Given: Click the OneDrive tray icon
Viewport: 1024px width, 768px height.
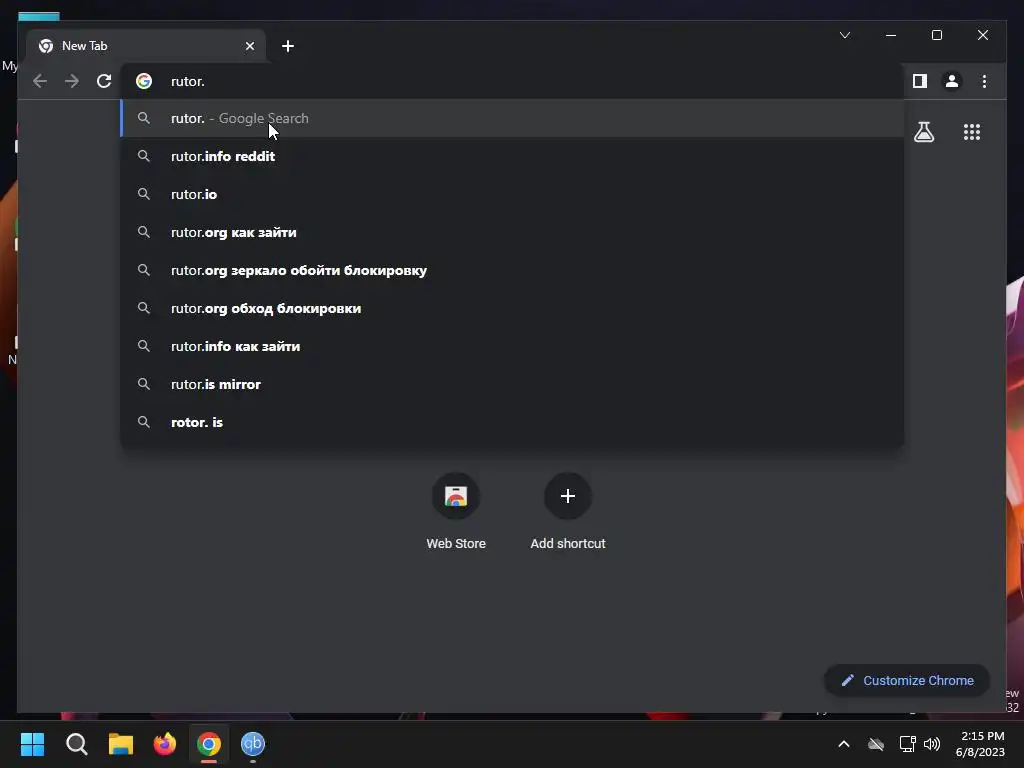Looking at the screenshot, I should pos(876,744).
